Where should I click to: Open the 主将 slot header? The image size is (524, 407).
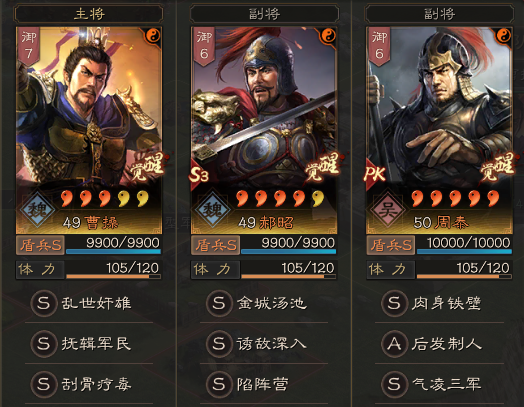(x=89, y=14)
